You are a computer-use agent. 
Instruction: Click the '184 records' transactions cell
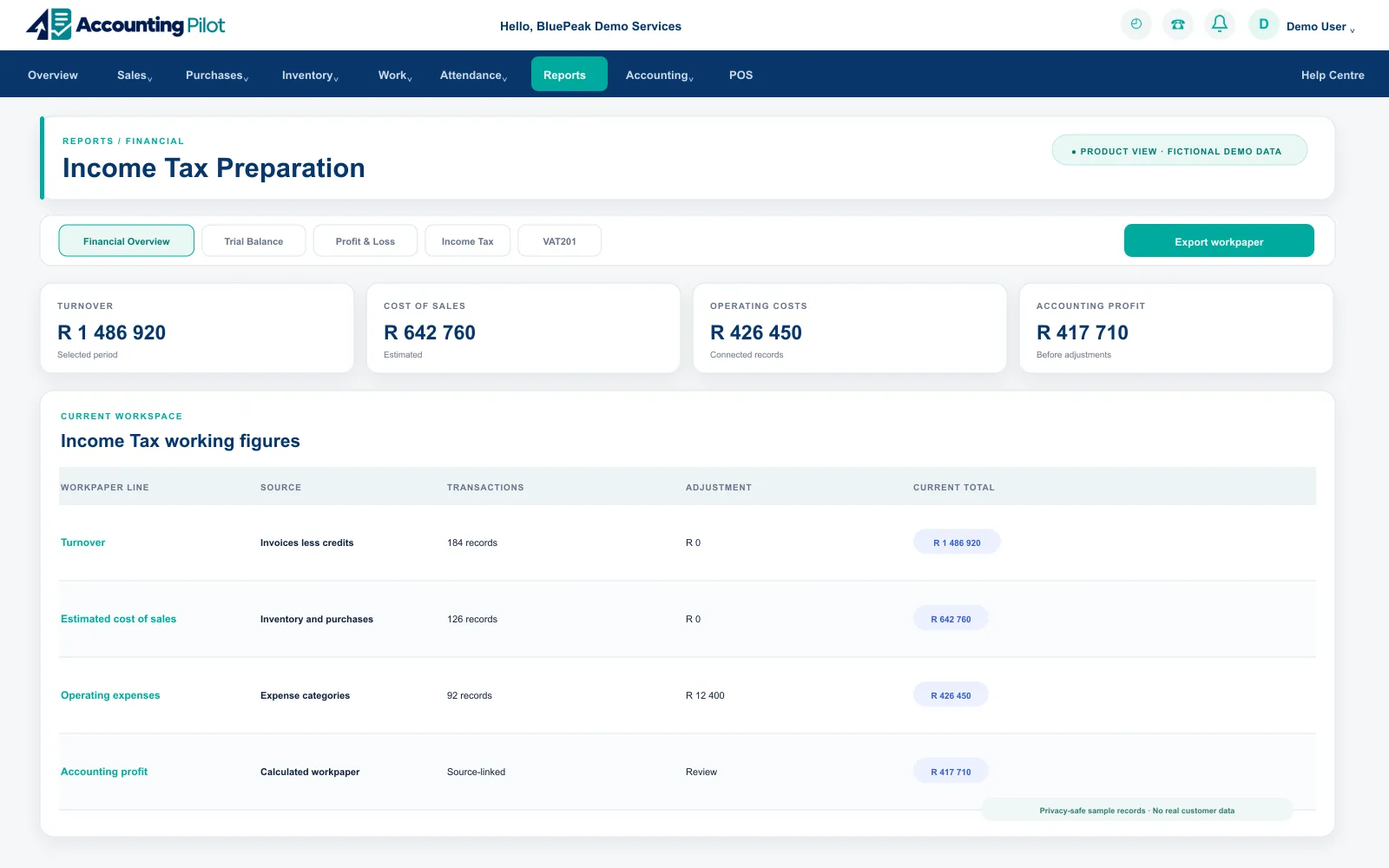point(472,542)
